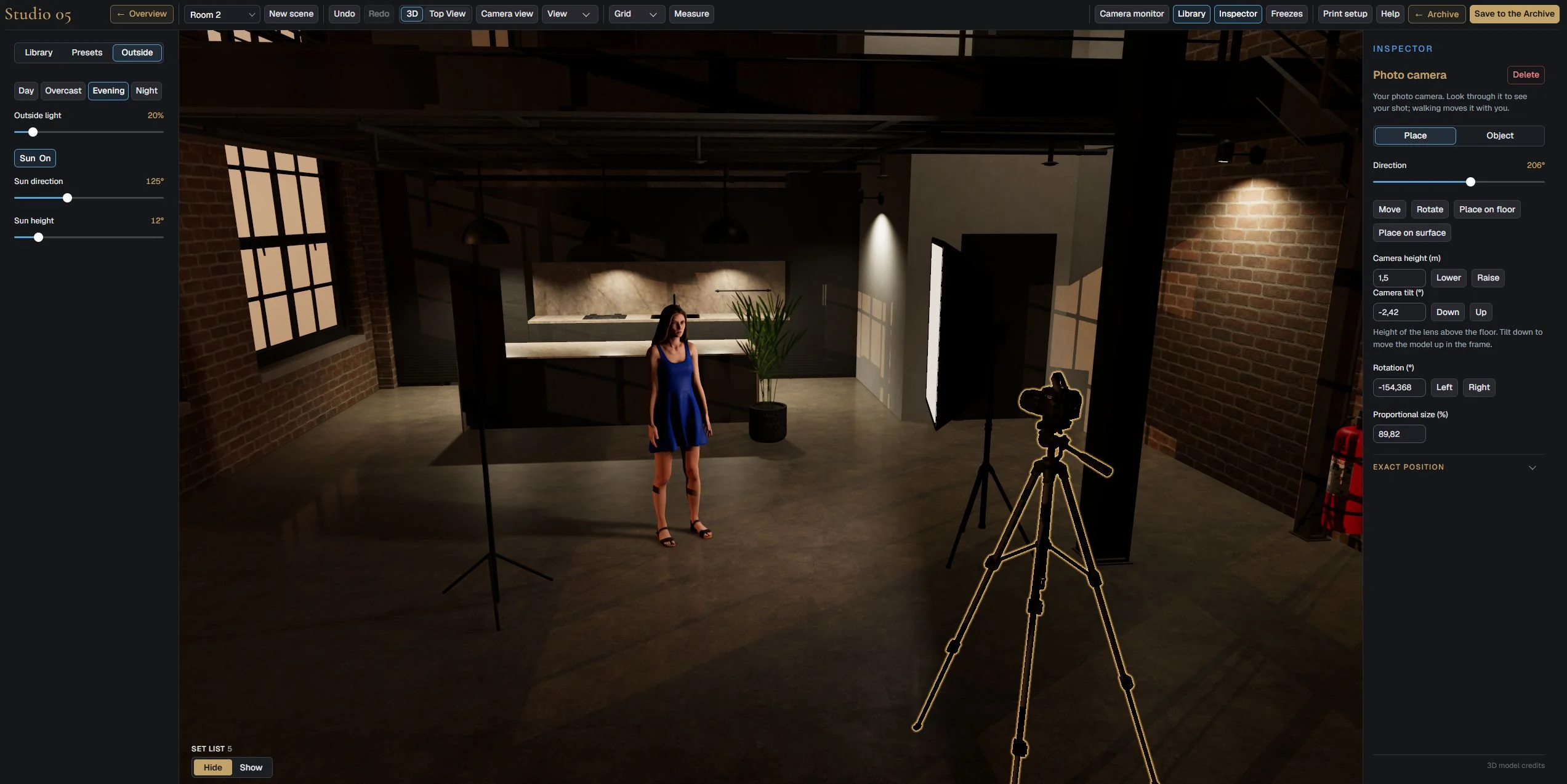Click the Move button
Screen dimensions: 1567x784
[x=1389, y=210]
